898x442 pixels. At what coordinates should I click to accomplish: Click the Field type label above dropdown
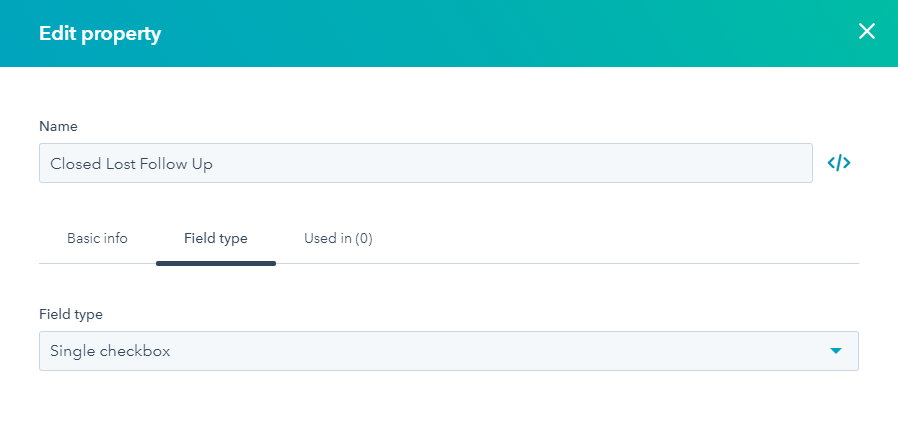pos(71,315)
